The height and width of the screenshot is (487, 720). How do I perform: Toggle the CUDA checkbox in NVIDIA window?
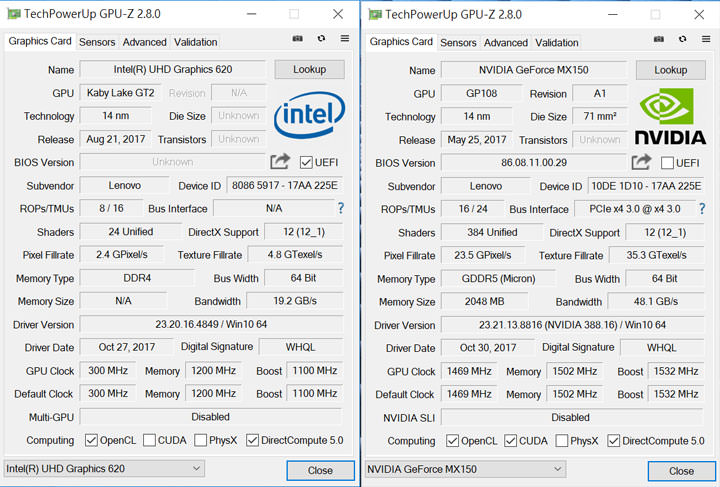[510, 440]
